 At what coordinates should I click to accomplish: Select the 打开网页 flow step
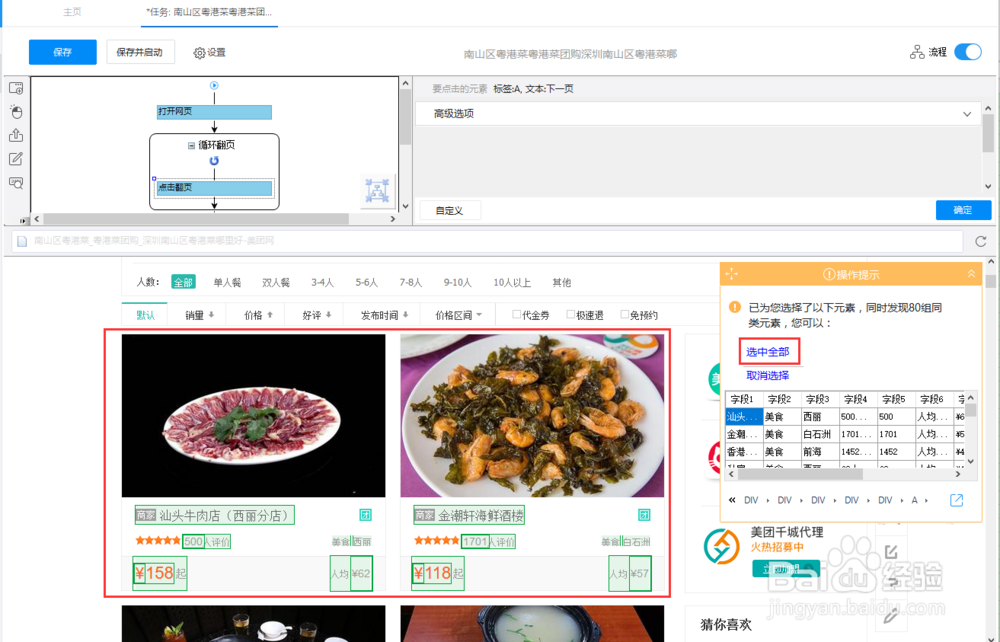[x=214, y=112]
